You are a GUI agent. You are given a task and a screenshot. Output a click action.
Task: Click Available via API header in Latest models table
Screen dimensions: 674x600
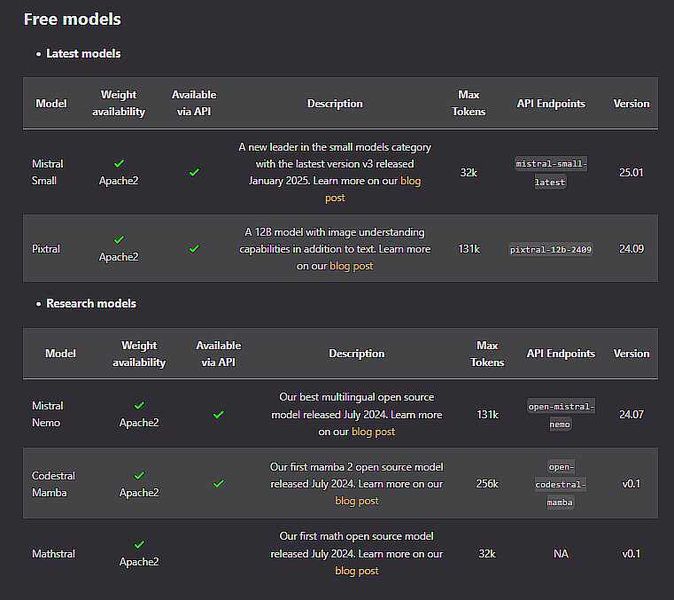(194, 103)
